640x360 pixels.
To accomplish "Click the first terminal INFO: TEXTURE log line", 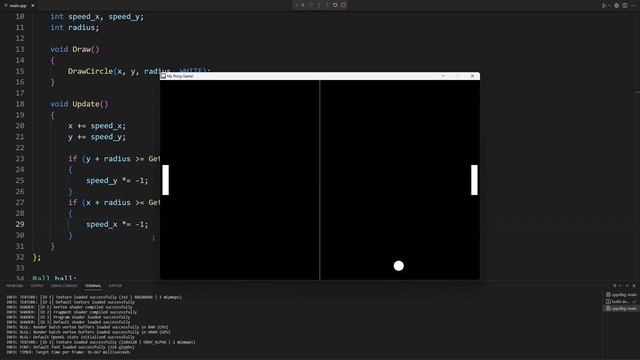I will click(94, 297).
